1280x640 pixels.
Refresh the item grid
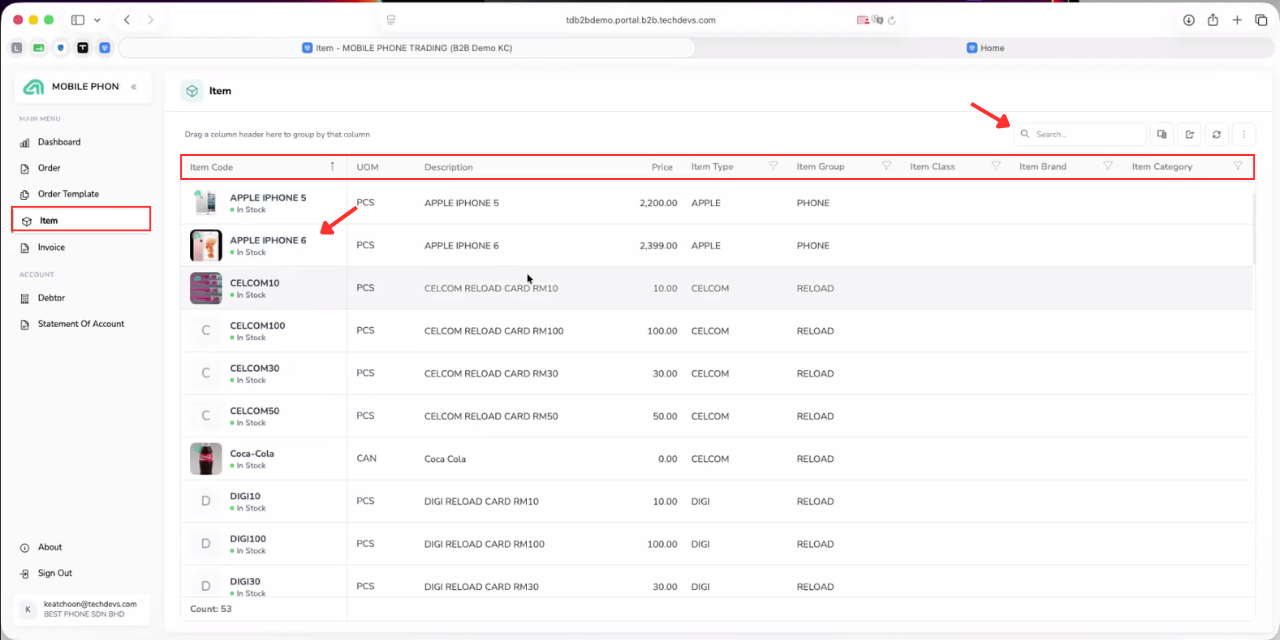(x=1217, y=134)
